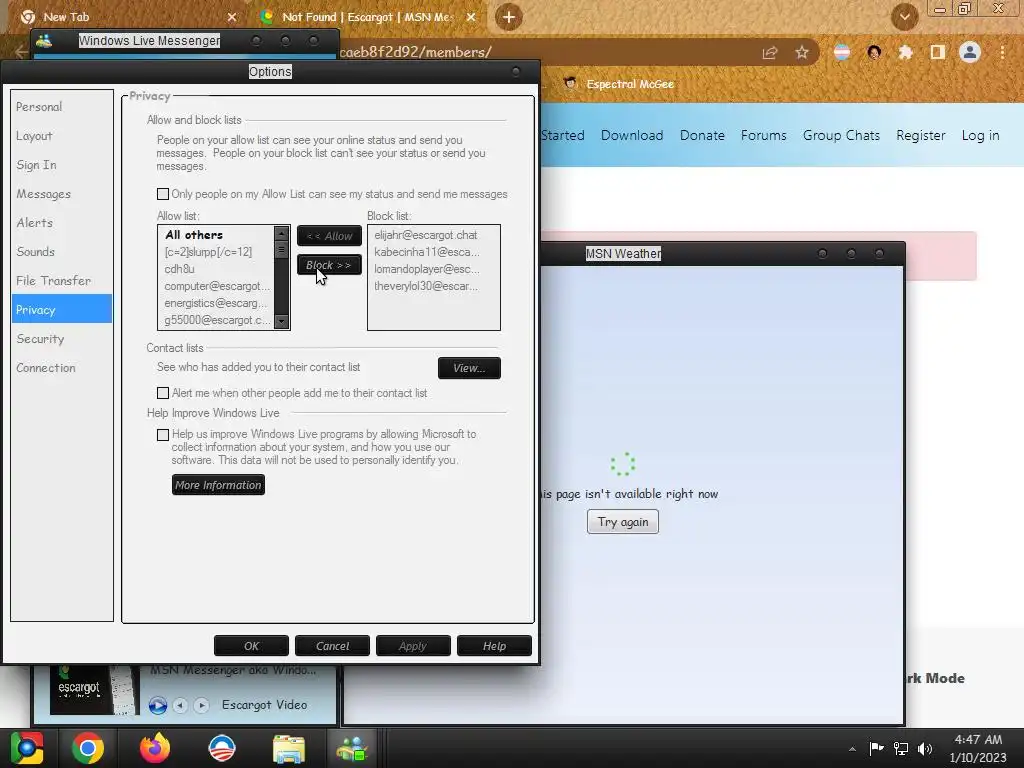The image size is (1024, 768).
Task: Open the network icon in system tray
Action: (x=901, y=748)
